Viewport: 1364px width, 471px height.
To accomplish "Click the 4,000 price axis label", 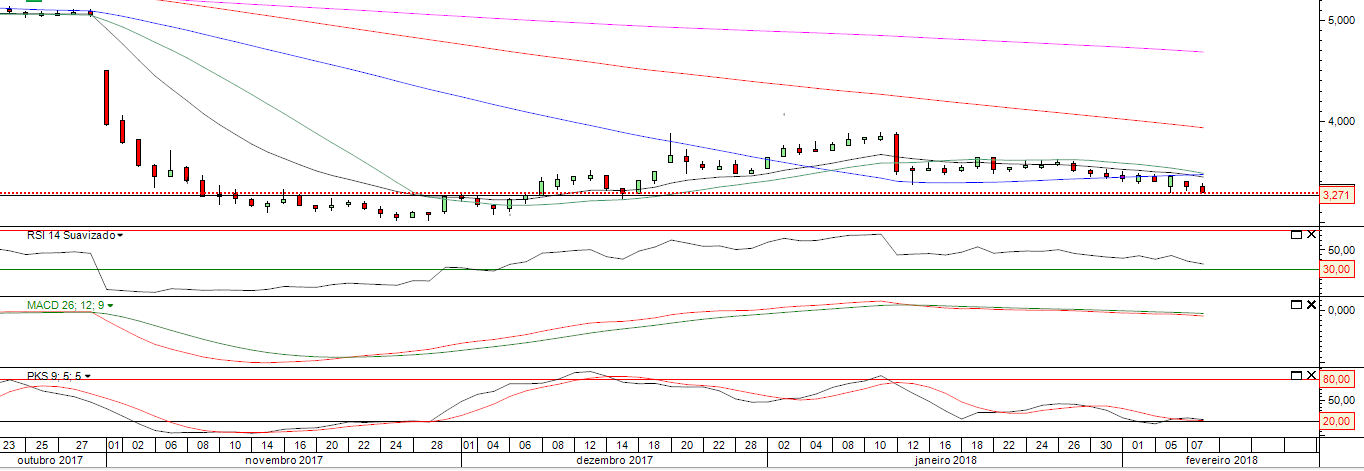I will pos(1340,122).
